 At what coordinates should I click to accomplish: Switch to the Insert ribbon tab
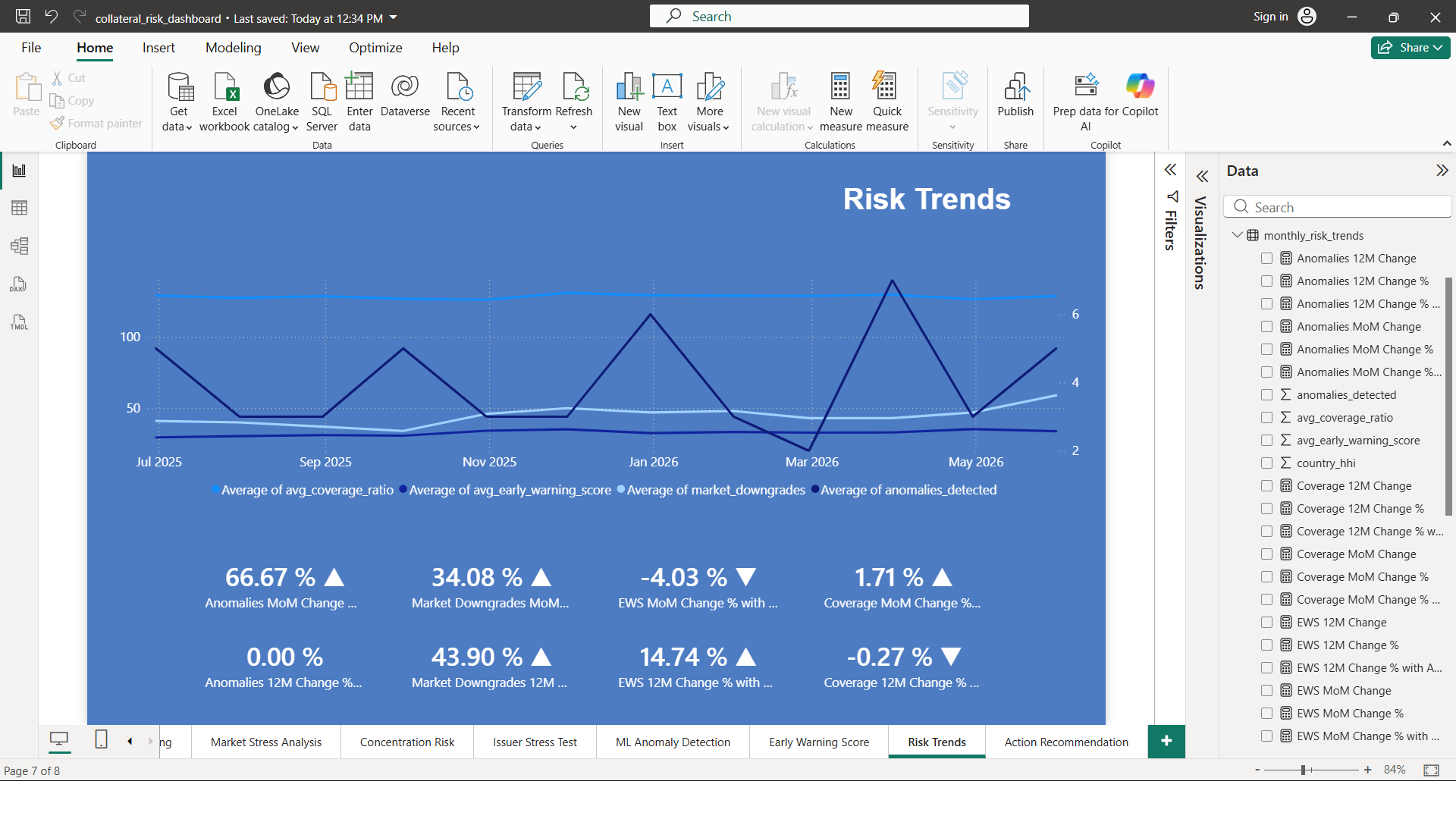[158, 48]
